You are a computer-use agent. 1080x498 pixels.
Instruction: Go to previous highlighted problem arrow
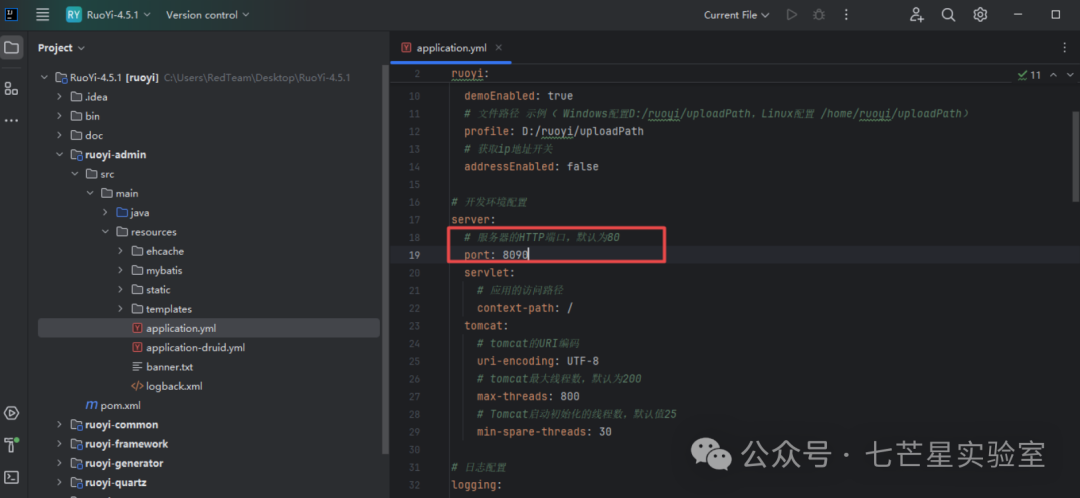[1053, 75]
